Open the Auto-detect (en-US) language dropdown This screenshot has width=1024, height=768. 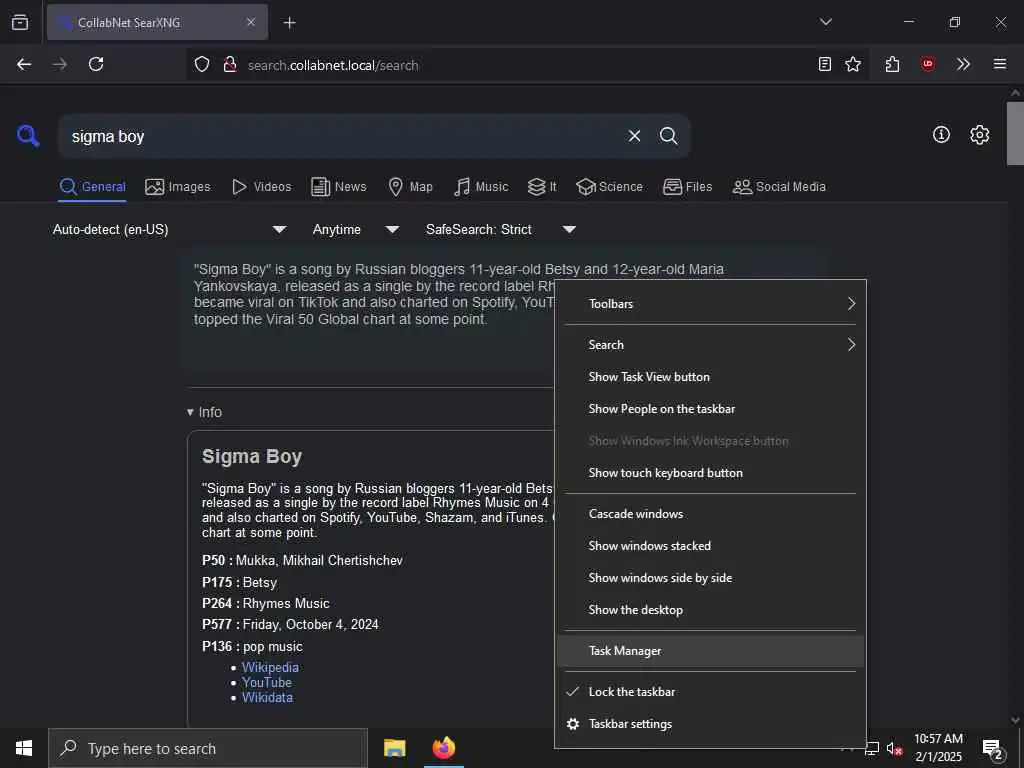click(170, 229)
